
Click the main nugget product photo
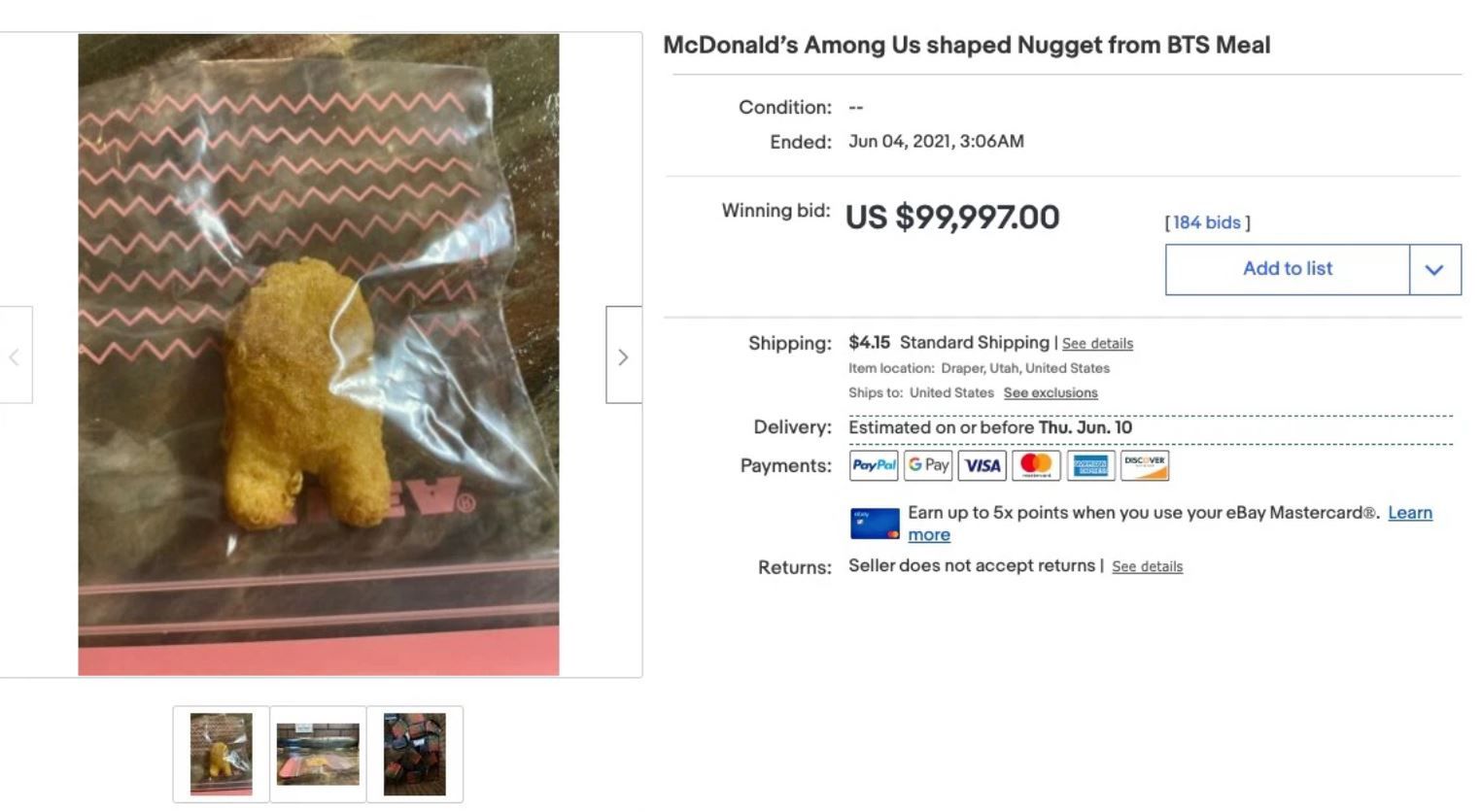pos(319,355)
